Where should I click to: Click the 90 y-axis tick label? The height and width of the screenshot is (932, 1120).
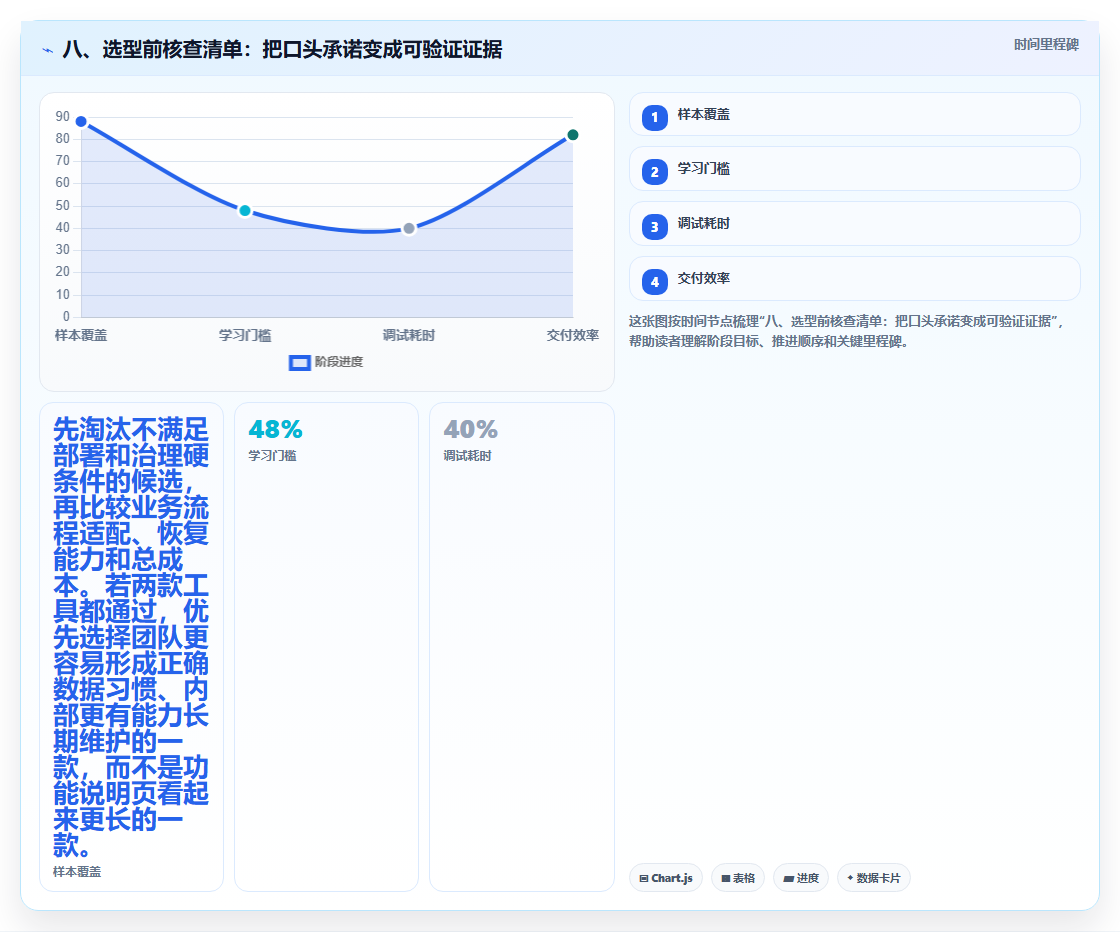(x=63, y=116)
